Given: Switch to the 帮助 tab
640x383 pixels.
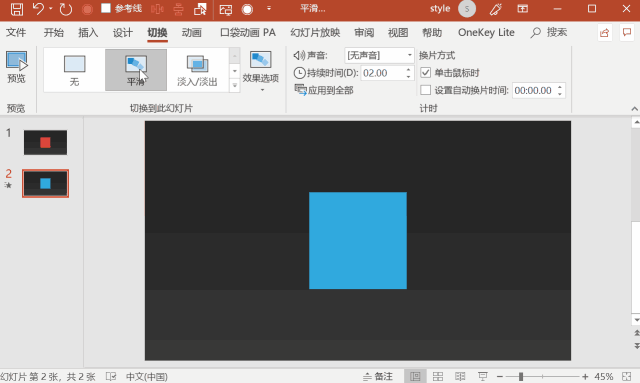Looking at the screenshot, I should coord(432,32).
